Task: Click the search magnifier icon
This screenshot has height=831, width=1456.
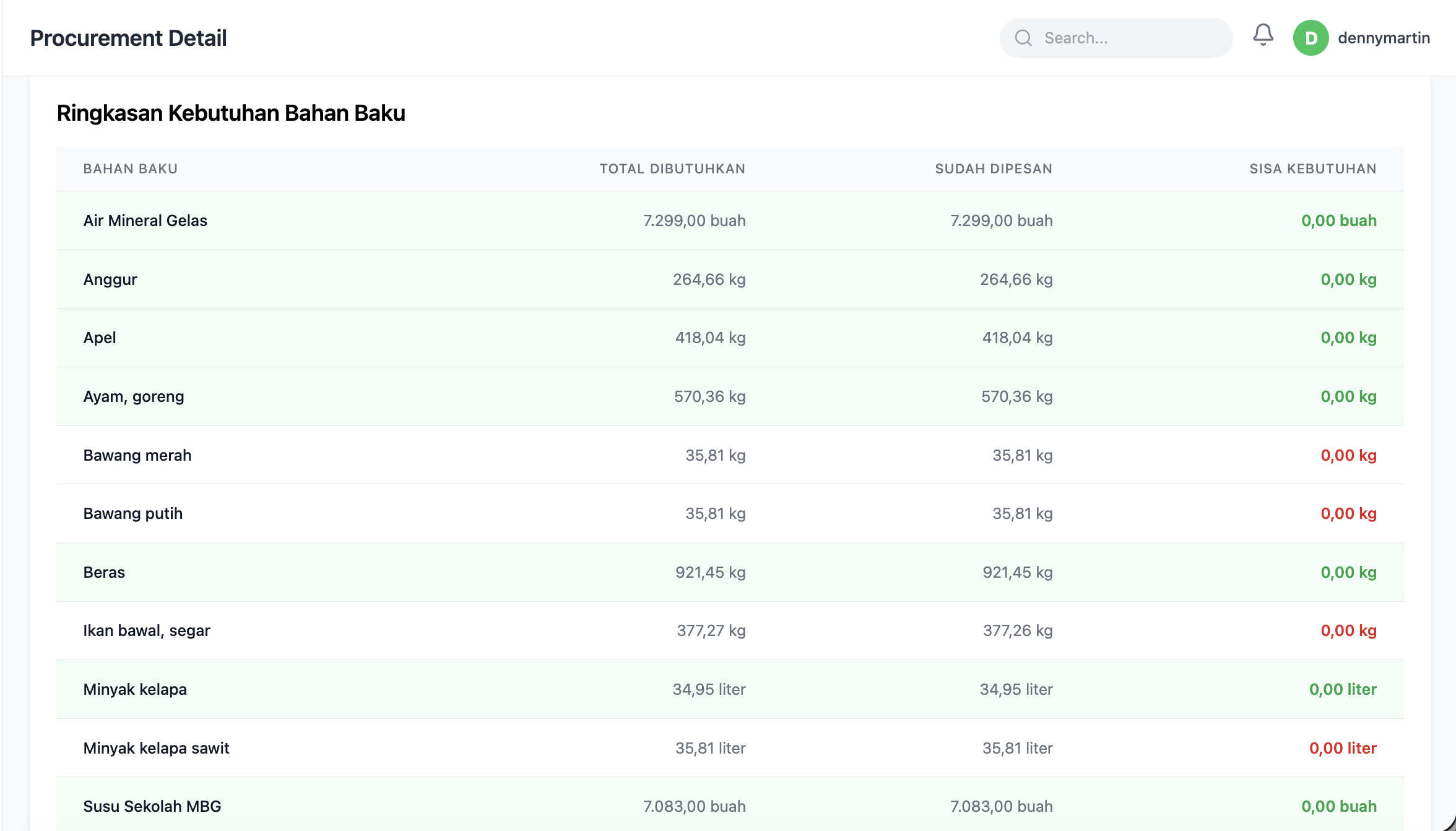Action: [x=1023, y=38]
